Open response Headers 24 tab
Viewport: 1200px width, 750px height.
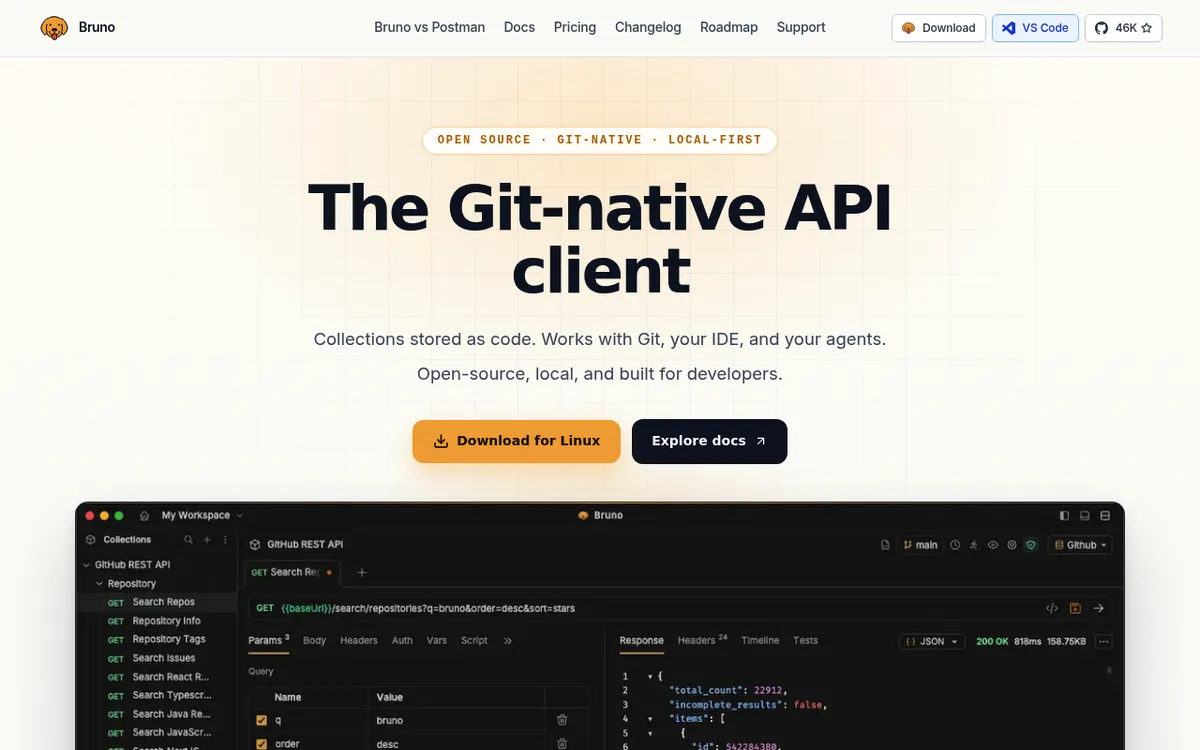pyautogui.click(x=702, y=640)
